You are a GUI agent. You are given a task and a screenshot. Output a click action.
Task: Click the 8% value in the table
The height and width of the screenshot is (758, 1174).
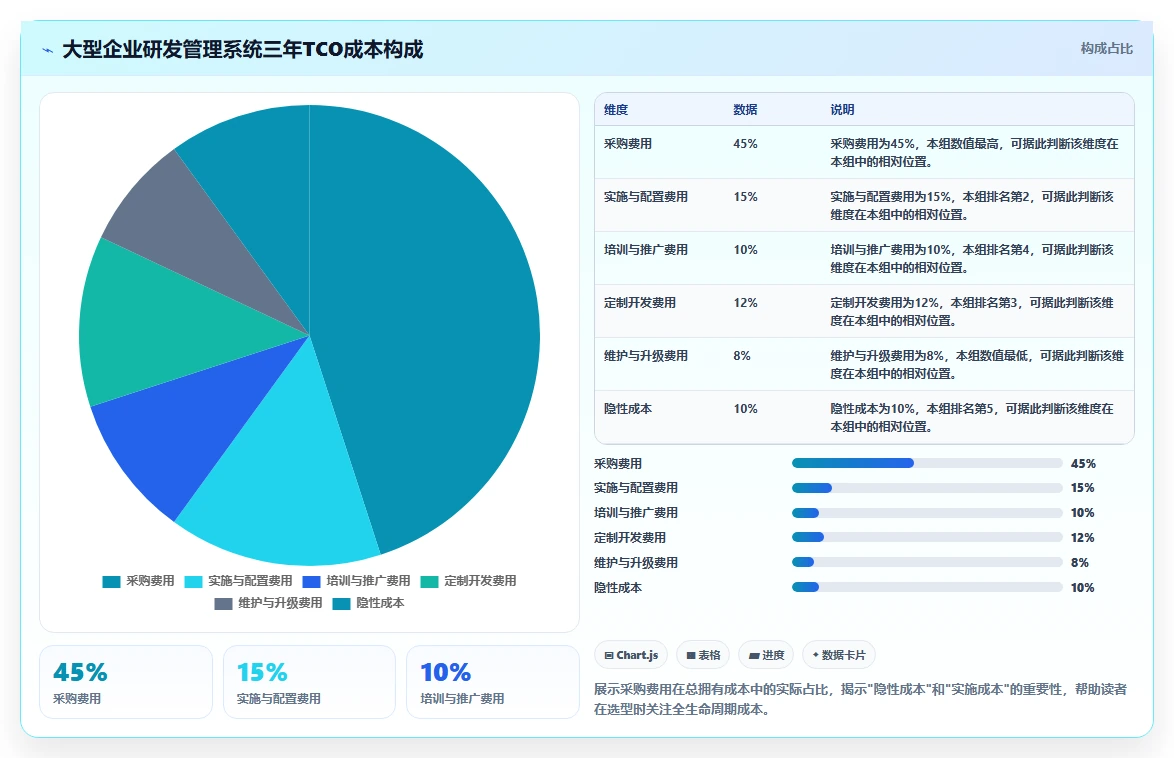(x=742, y=357)
